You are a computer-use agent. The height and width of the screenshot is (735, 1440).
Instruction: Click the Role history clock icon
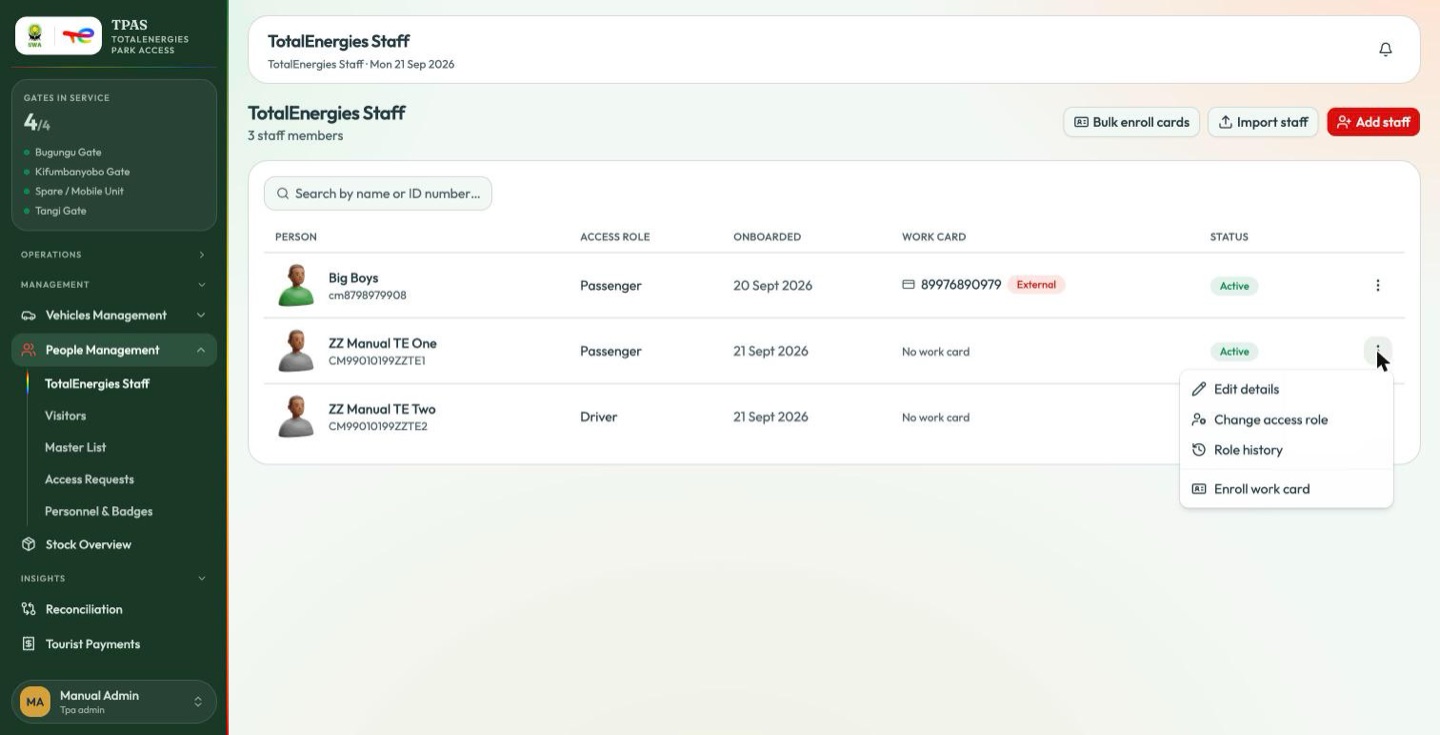pyautogui.click(x=1199, y=450)
